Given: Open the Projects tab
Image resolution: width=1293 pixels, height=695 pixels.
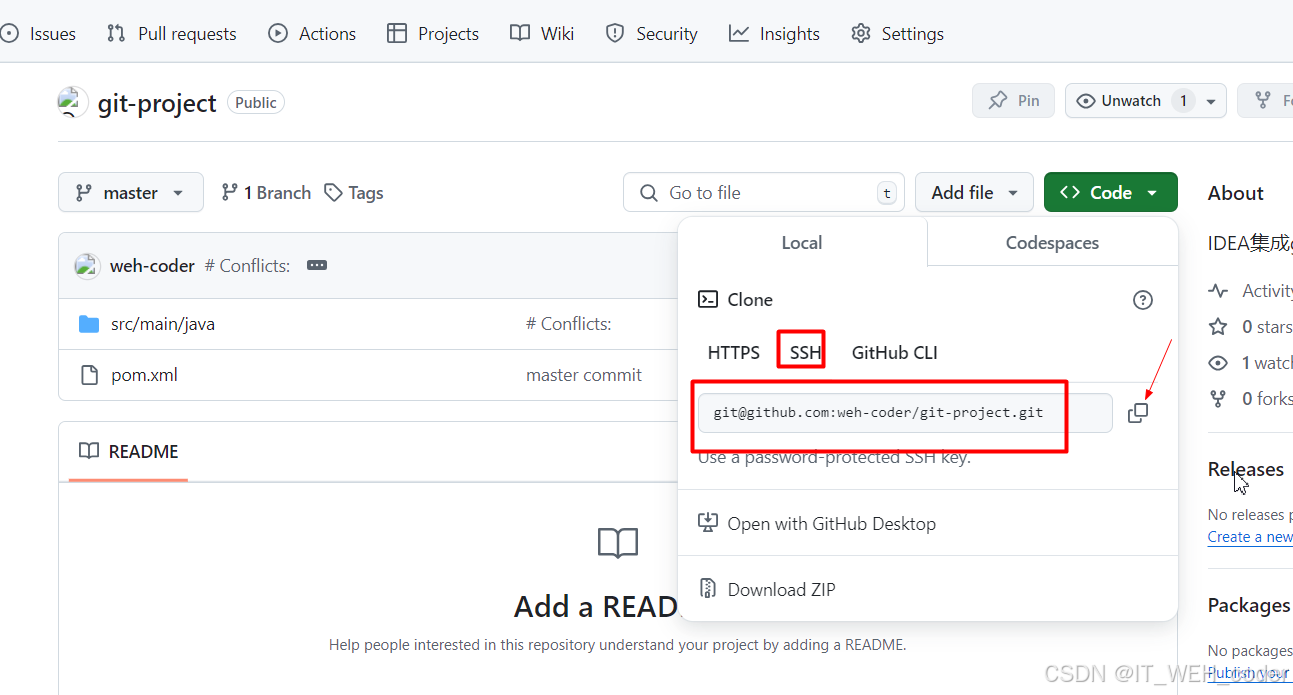Looking at the screenshot, I should pos(433,33).
